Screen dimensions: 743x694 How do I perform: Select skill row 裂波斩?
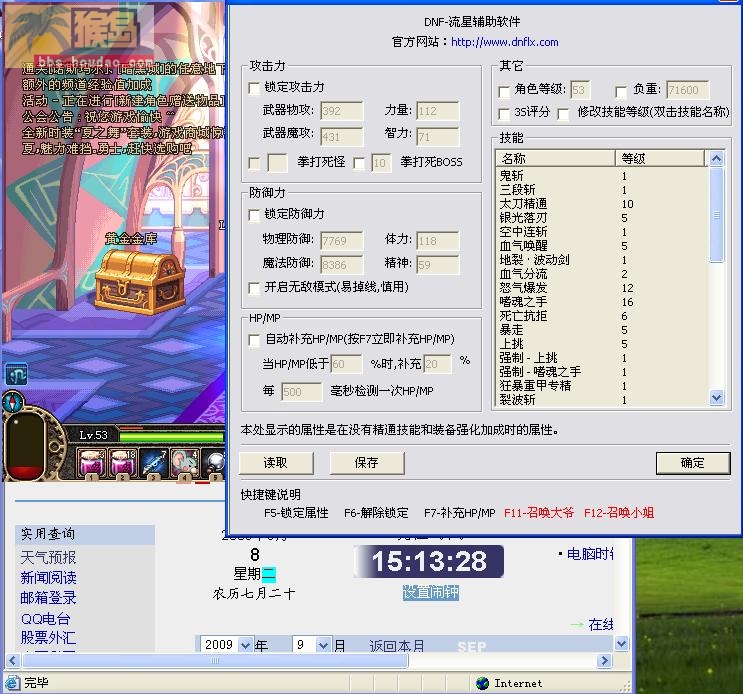click(602, 400)
